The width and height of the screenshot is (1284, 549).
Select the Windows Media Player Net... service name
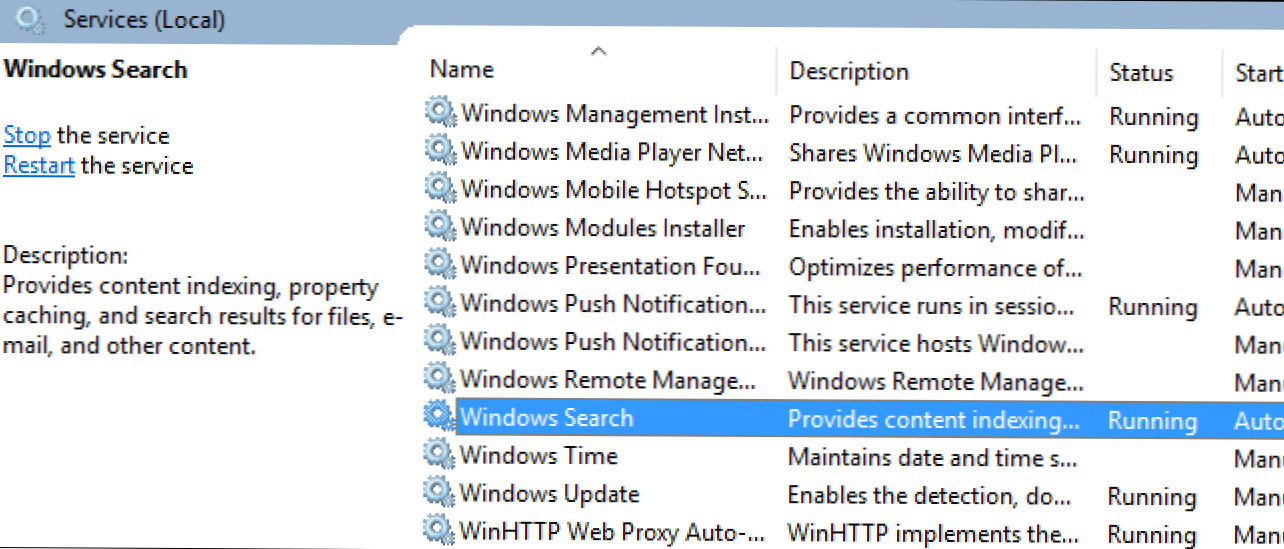(614, 152)
